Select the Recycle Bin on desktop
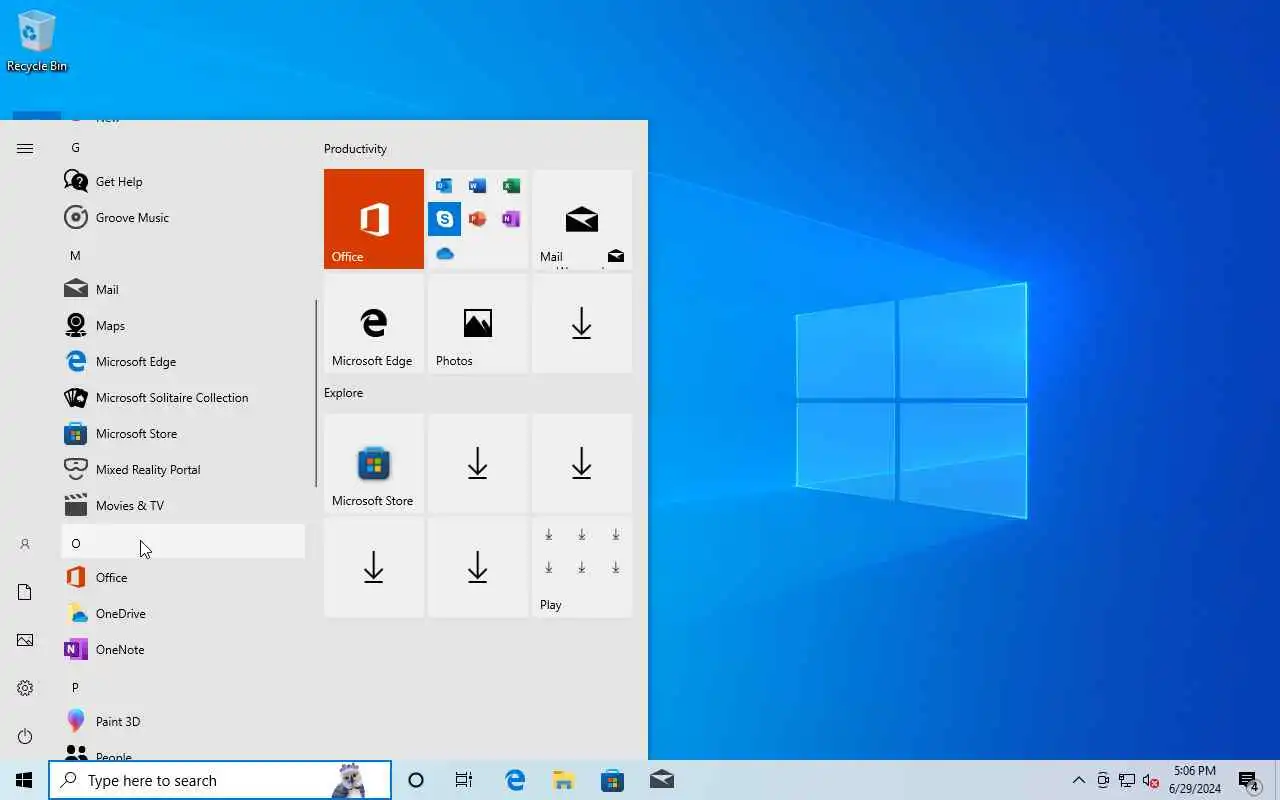The height and width of the screenshot is (800, 1280). pyautogui.click(x=37, y=41)
